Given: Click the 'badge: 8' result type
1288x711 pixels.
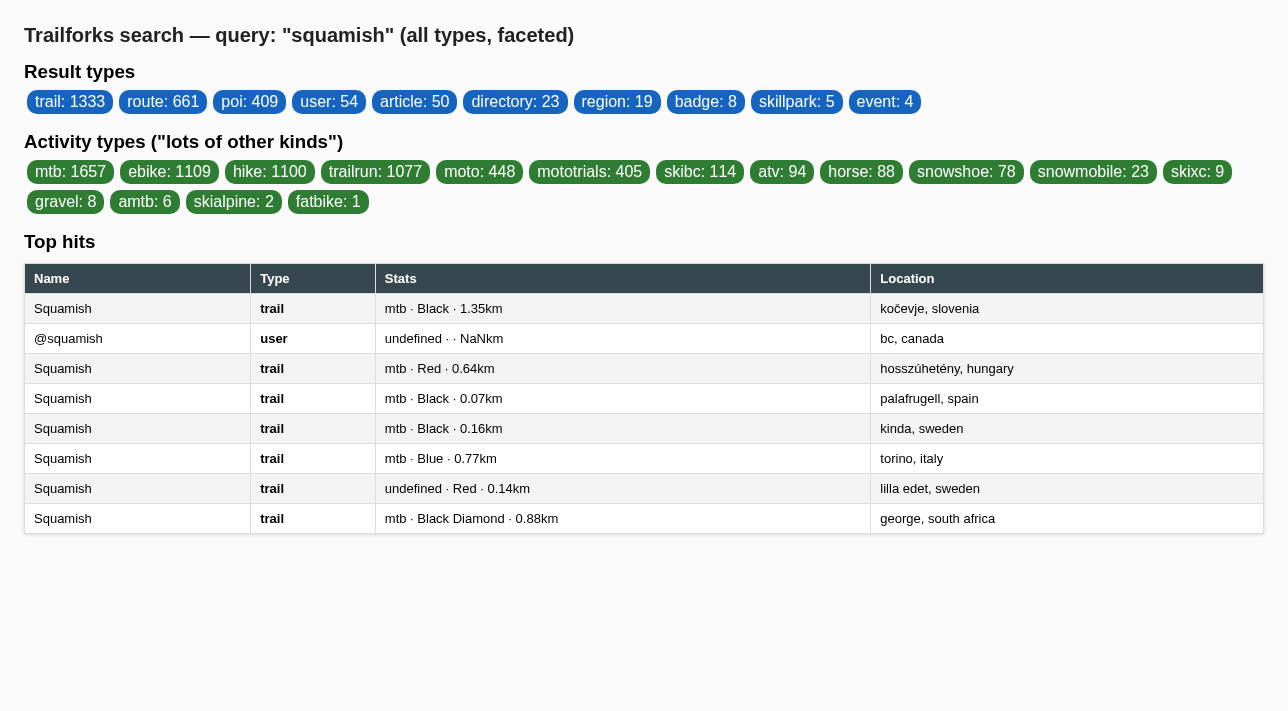Looking at the screenshot, I should [x=706, y=102].
